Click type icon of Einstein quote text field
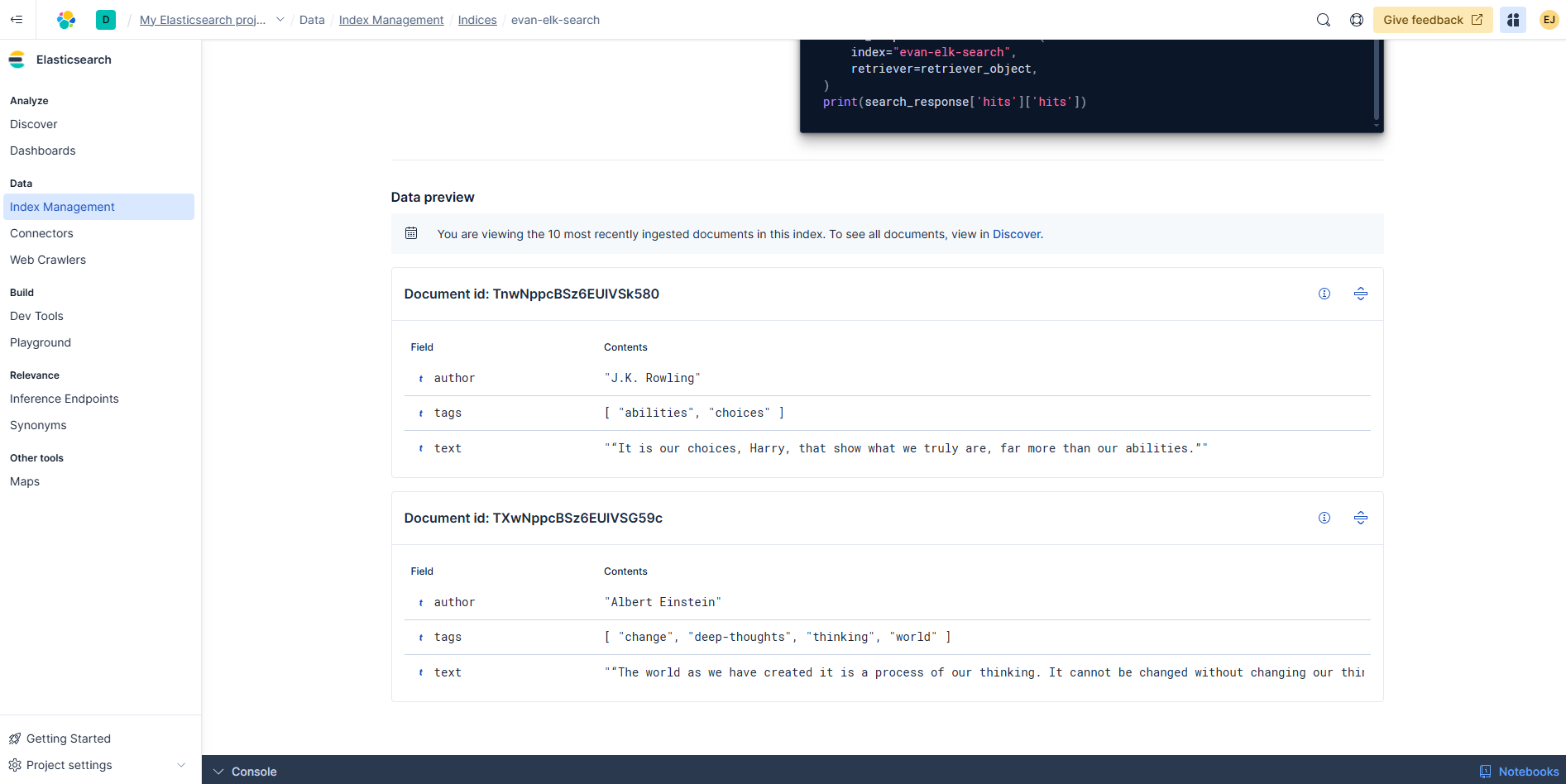The width and height of the screenshot is (1566, 784). 421,673
